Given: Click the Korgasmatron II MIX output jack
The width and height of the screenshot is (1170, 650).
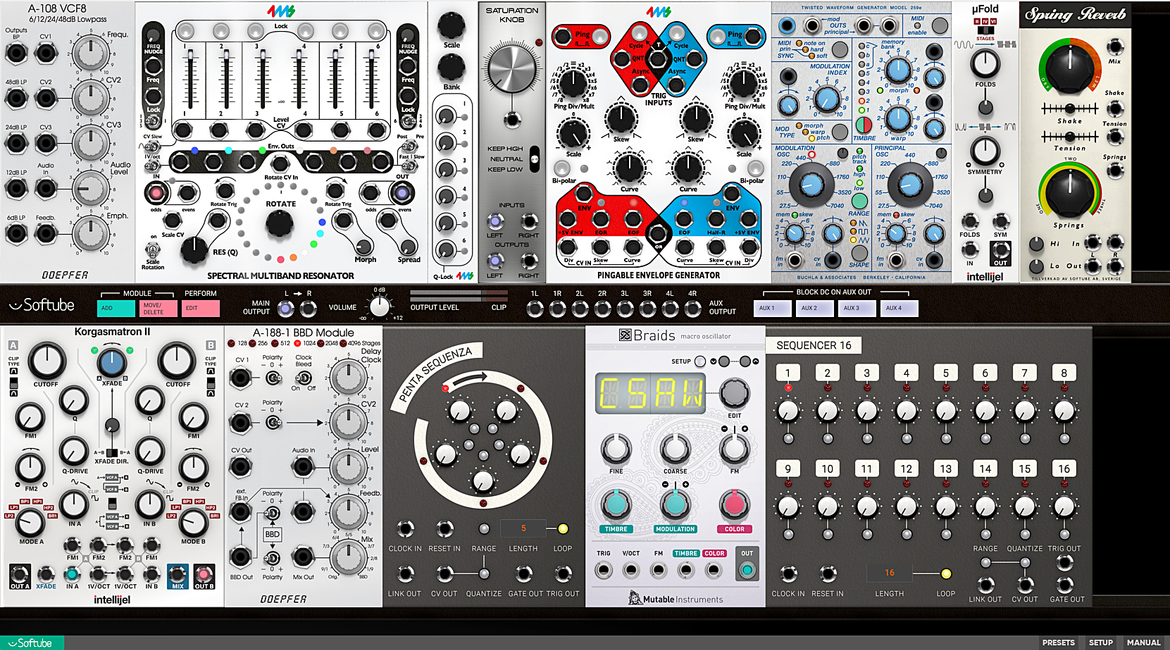Looking at the screenshot, I should tap(177, 574).
